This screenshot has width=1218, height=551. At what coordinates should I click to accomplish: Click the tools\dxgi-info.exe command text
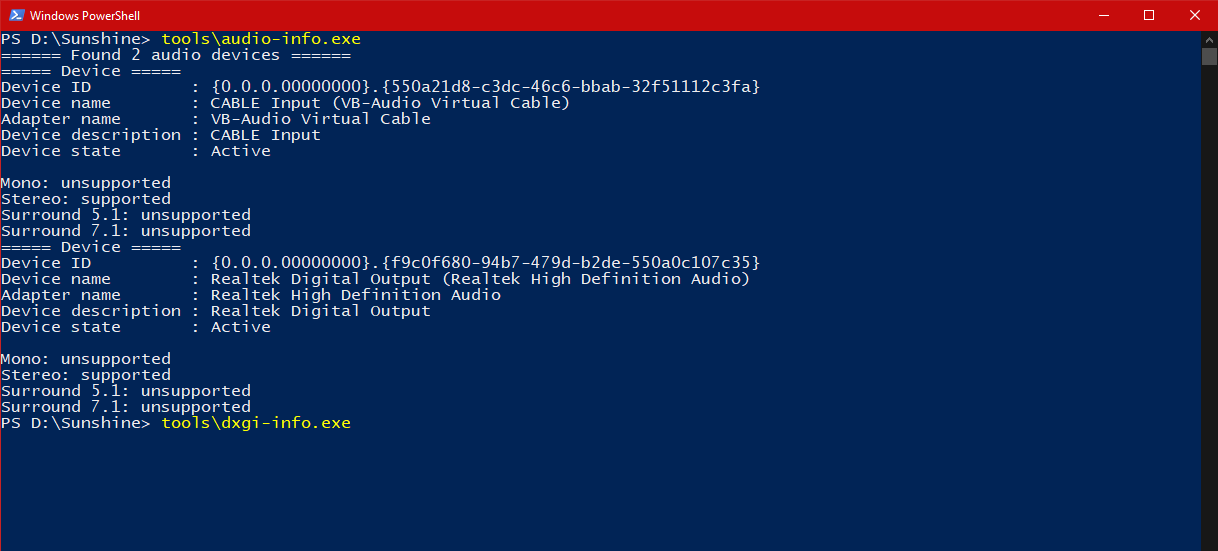[x=255, y=423]
